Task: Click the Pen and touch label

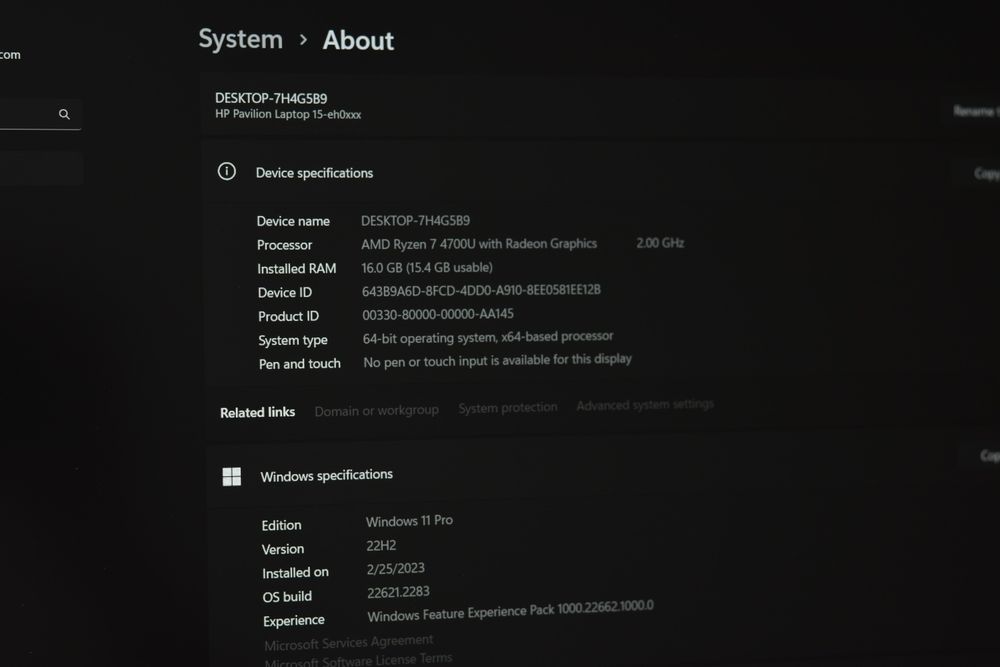Action: 300,364
